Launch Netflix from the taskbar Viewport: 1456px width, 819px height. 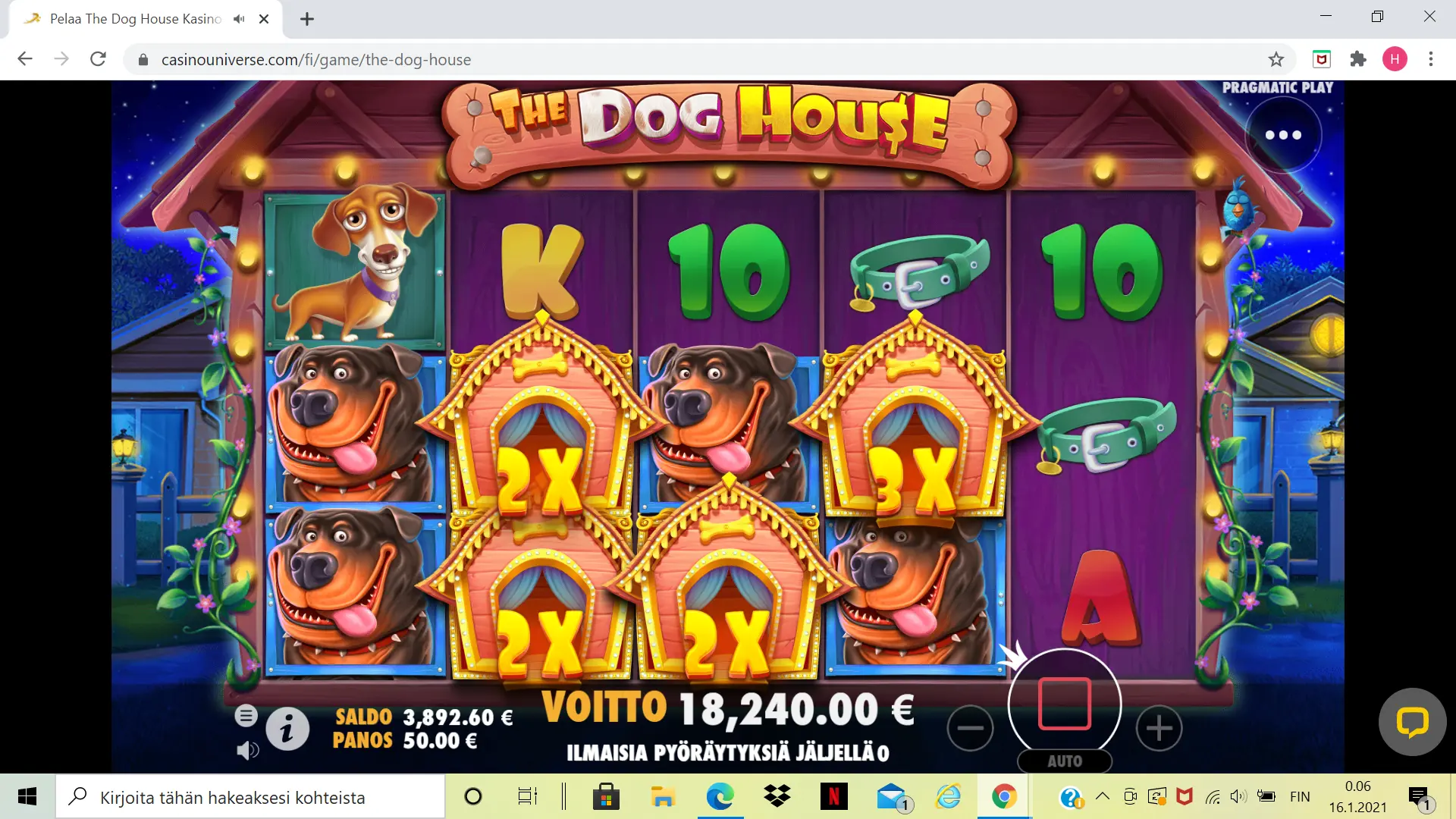tap(834, 797)
